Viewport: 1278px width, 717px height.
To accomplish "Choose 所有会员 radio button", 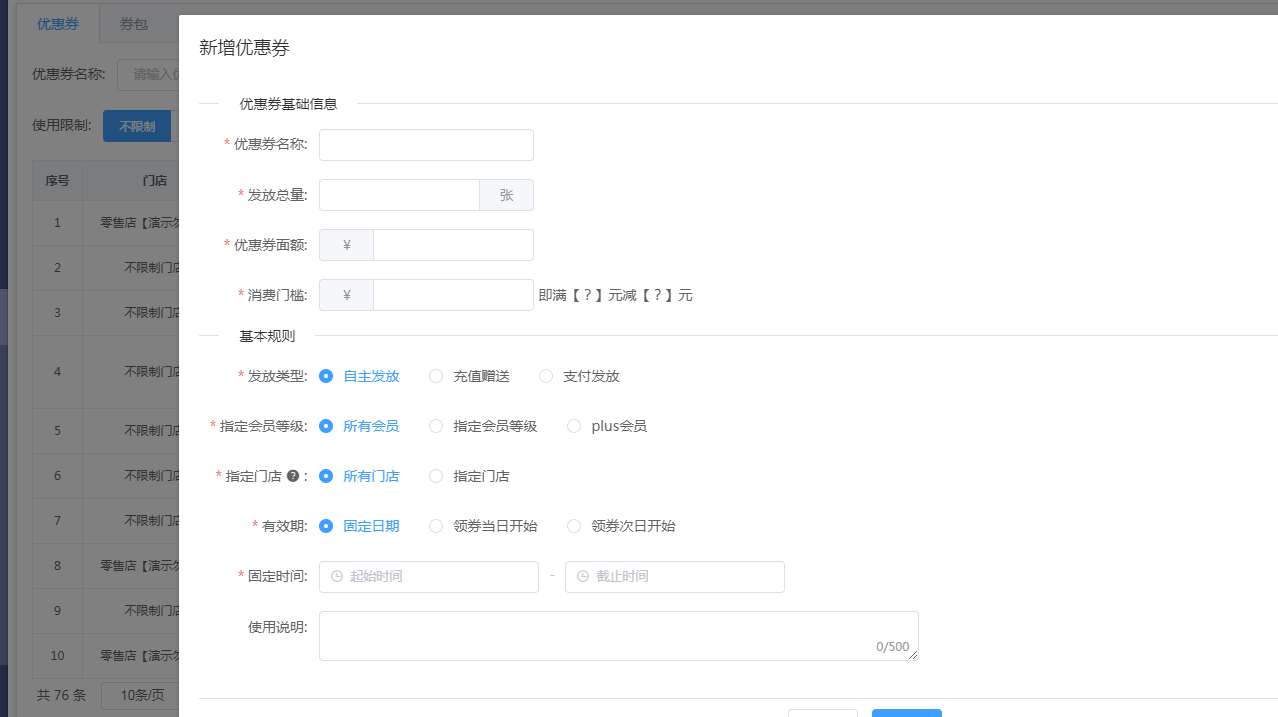I will click(359, 426).
